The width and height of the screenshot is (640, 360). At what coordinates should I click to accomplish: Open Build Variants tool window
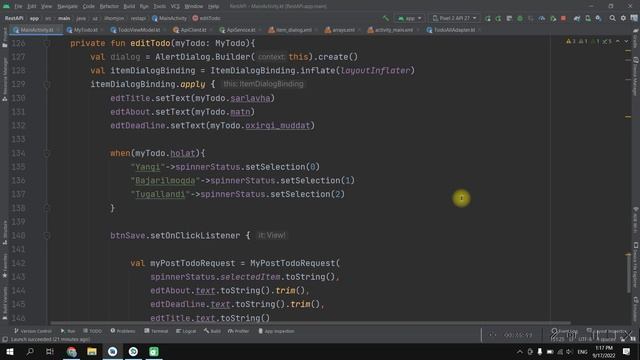click(x=4, y=303)
